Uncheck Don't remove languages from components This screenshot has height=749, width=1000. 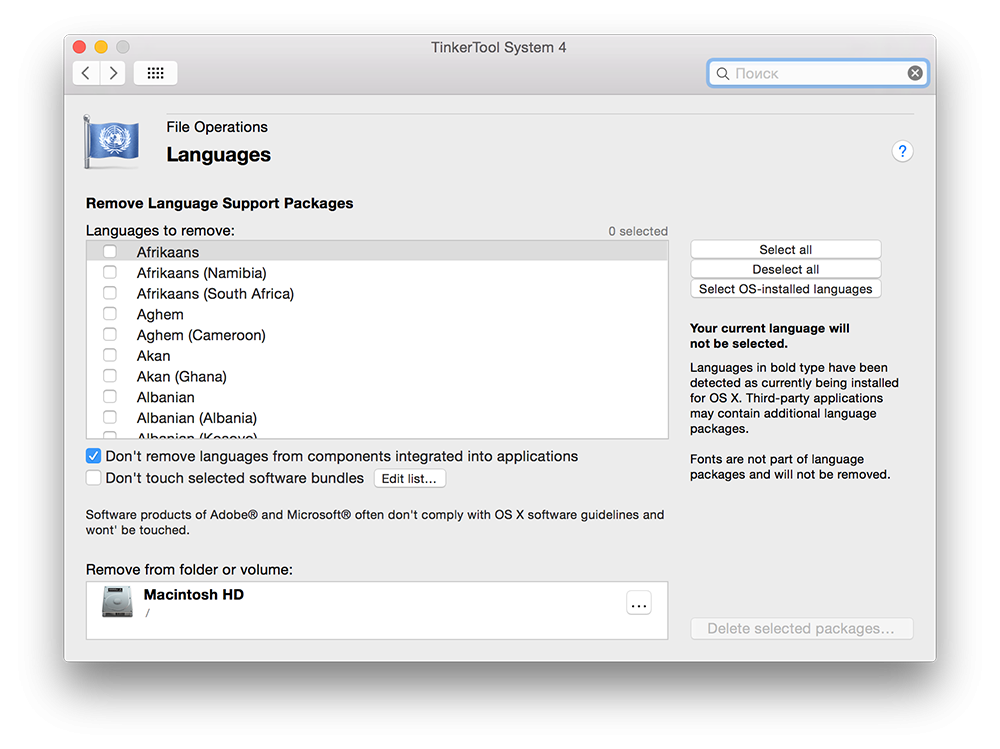(x=93, y=456)
